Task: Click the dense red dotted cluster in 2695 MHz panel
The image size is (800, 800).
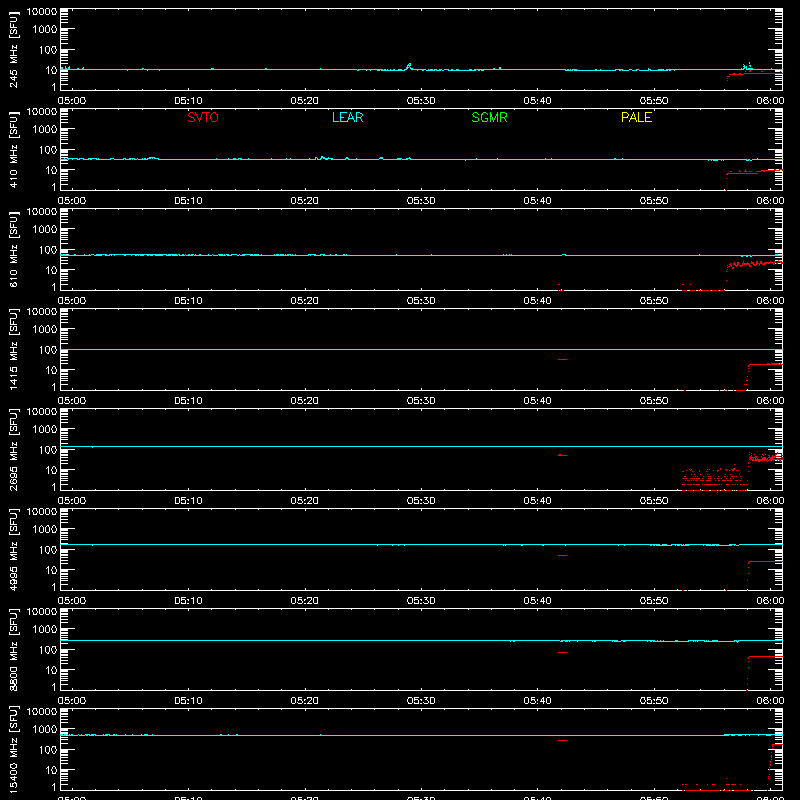Action: pyautogui.click(x=714, y=479)
